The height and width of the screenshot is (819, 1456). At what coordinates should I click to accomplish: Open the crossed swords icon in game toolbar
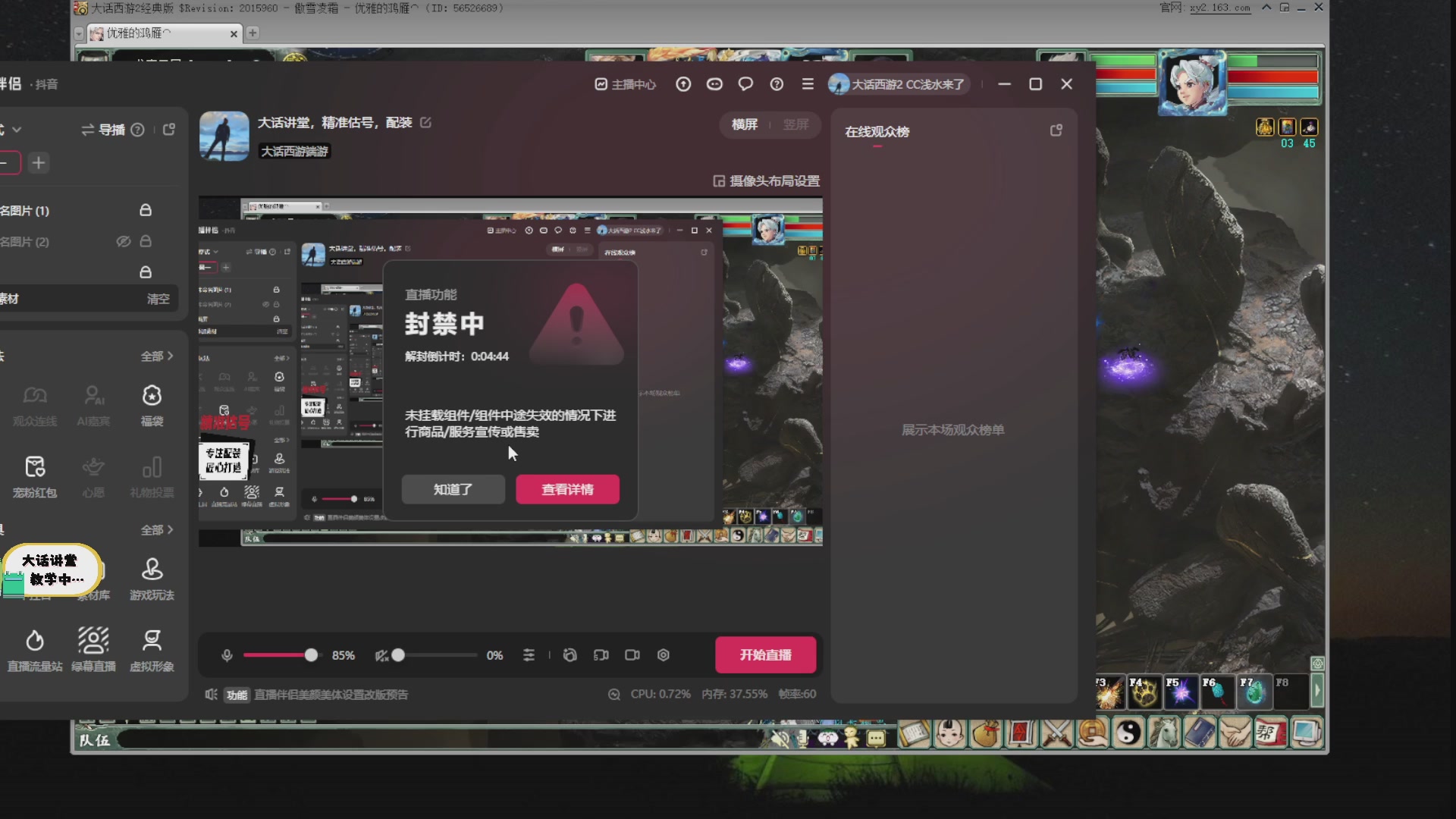(x=1057, y=733)
